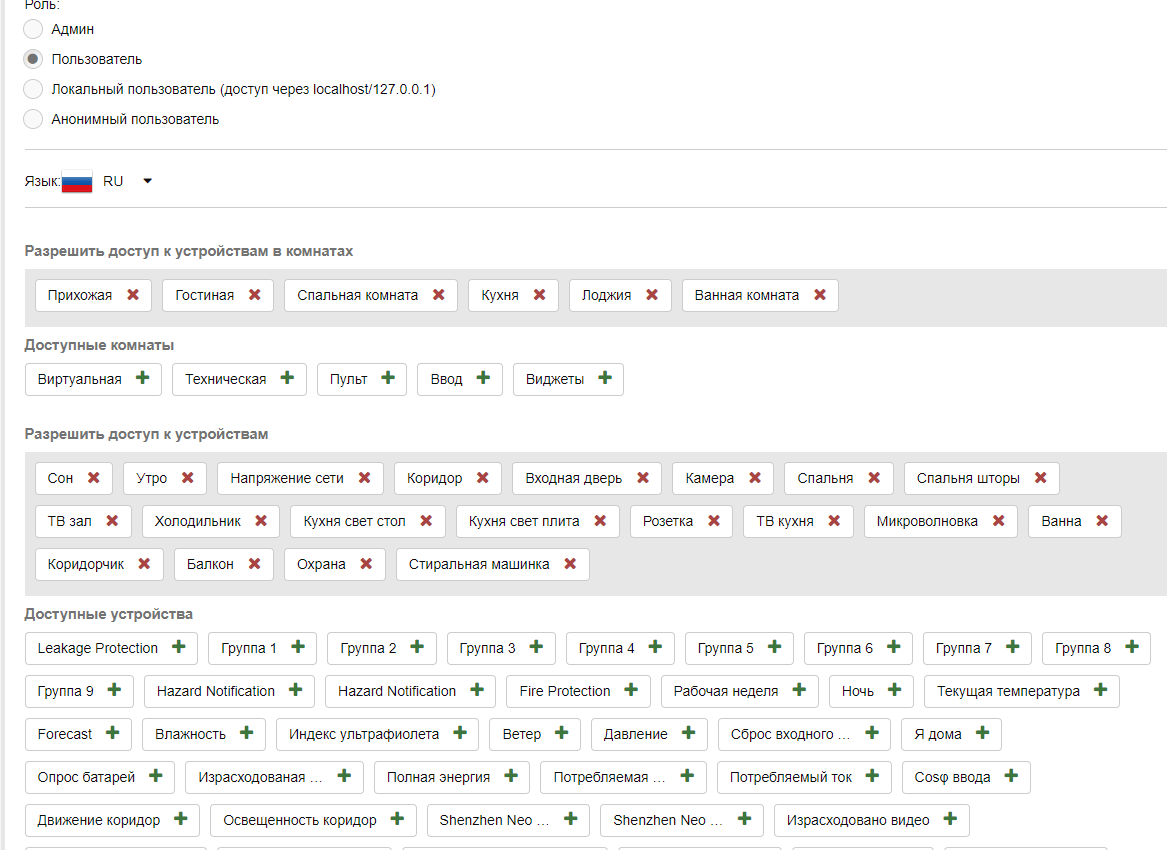
Task: Click the Russian flag language selector
Action: 77,182
